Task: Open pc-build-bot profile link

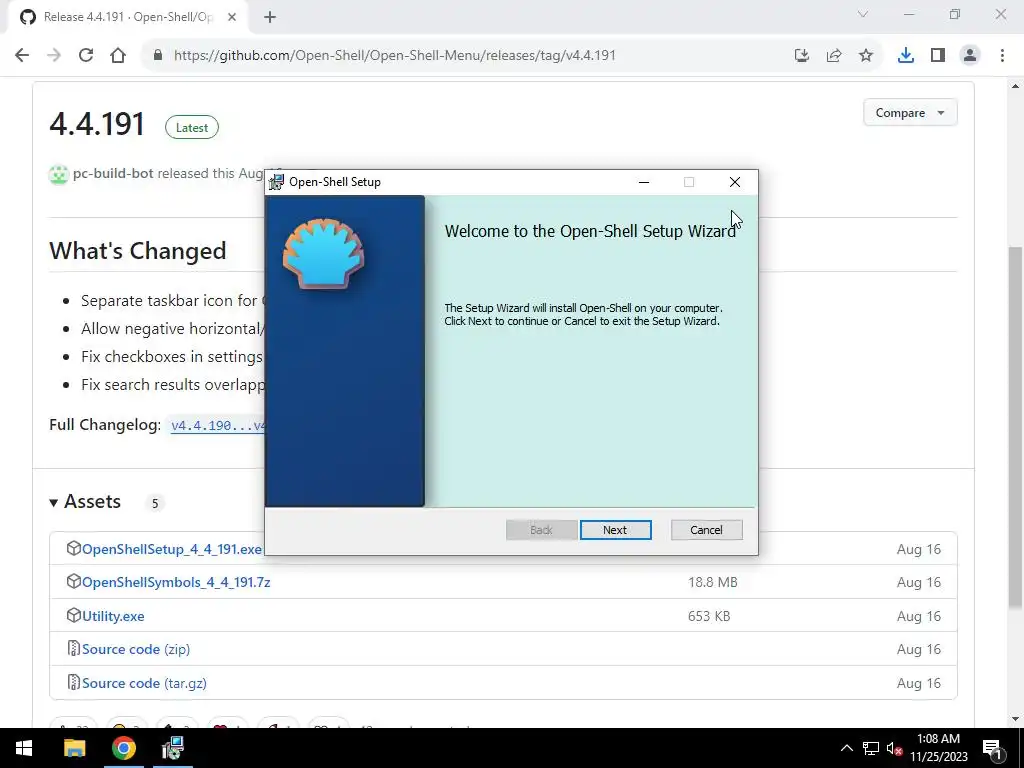Action: 113,173
